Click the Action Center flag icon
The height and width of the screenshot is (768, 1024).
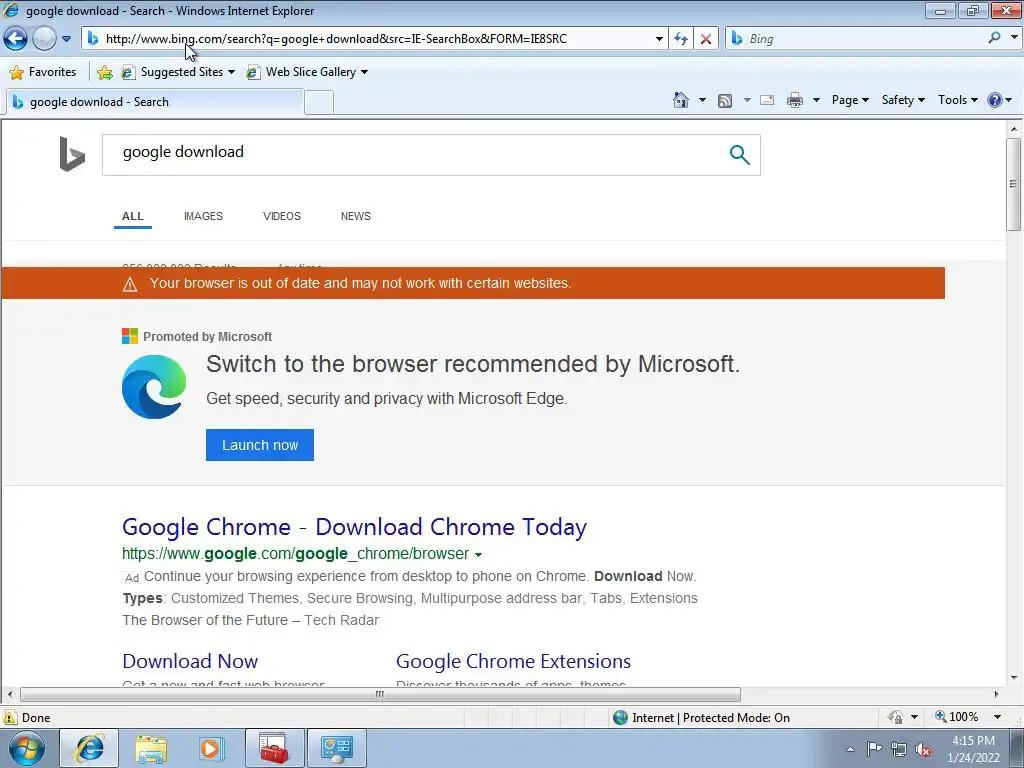click(874, 749)
